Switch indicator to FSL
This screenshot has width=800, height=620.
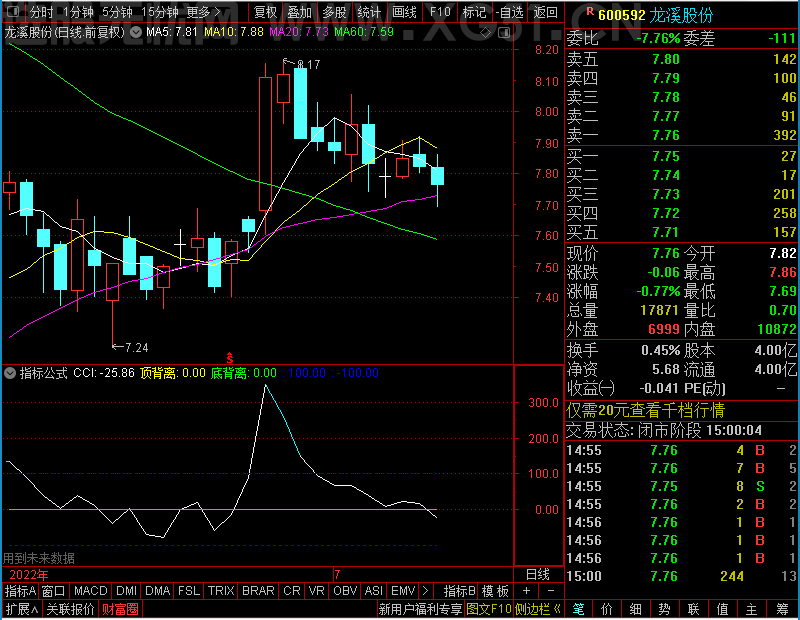[x=189, y=591]
